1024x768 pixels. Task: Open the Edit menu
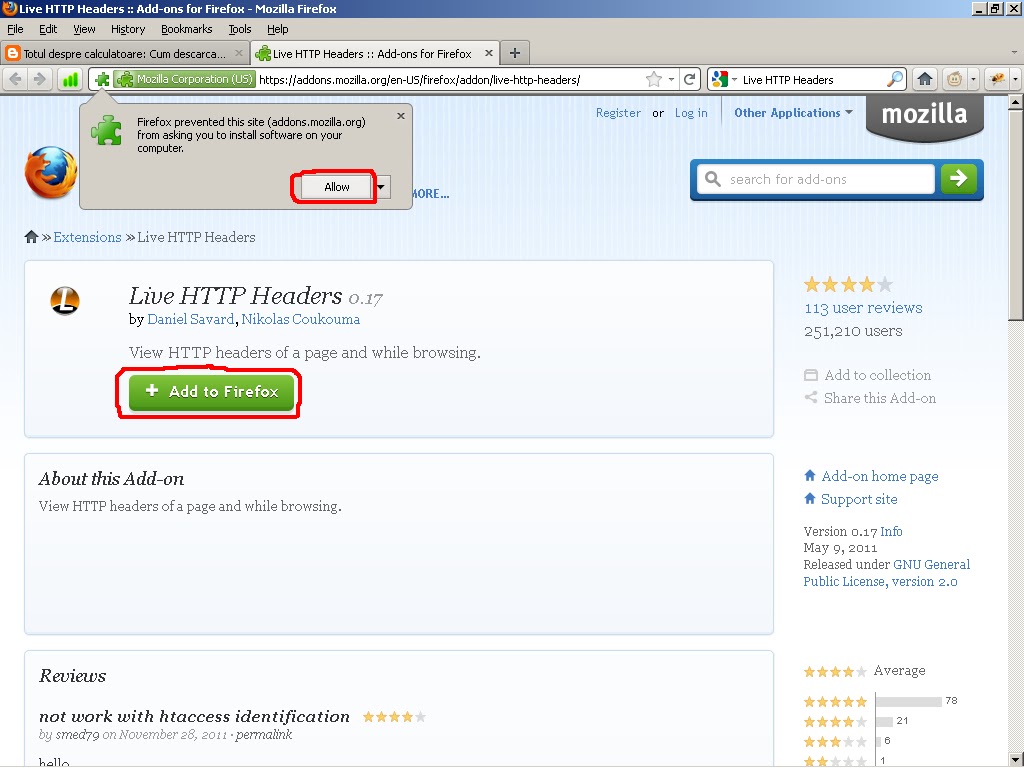pos(48,29)
